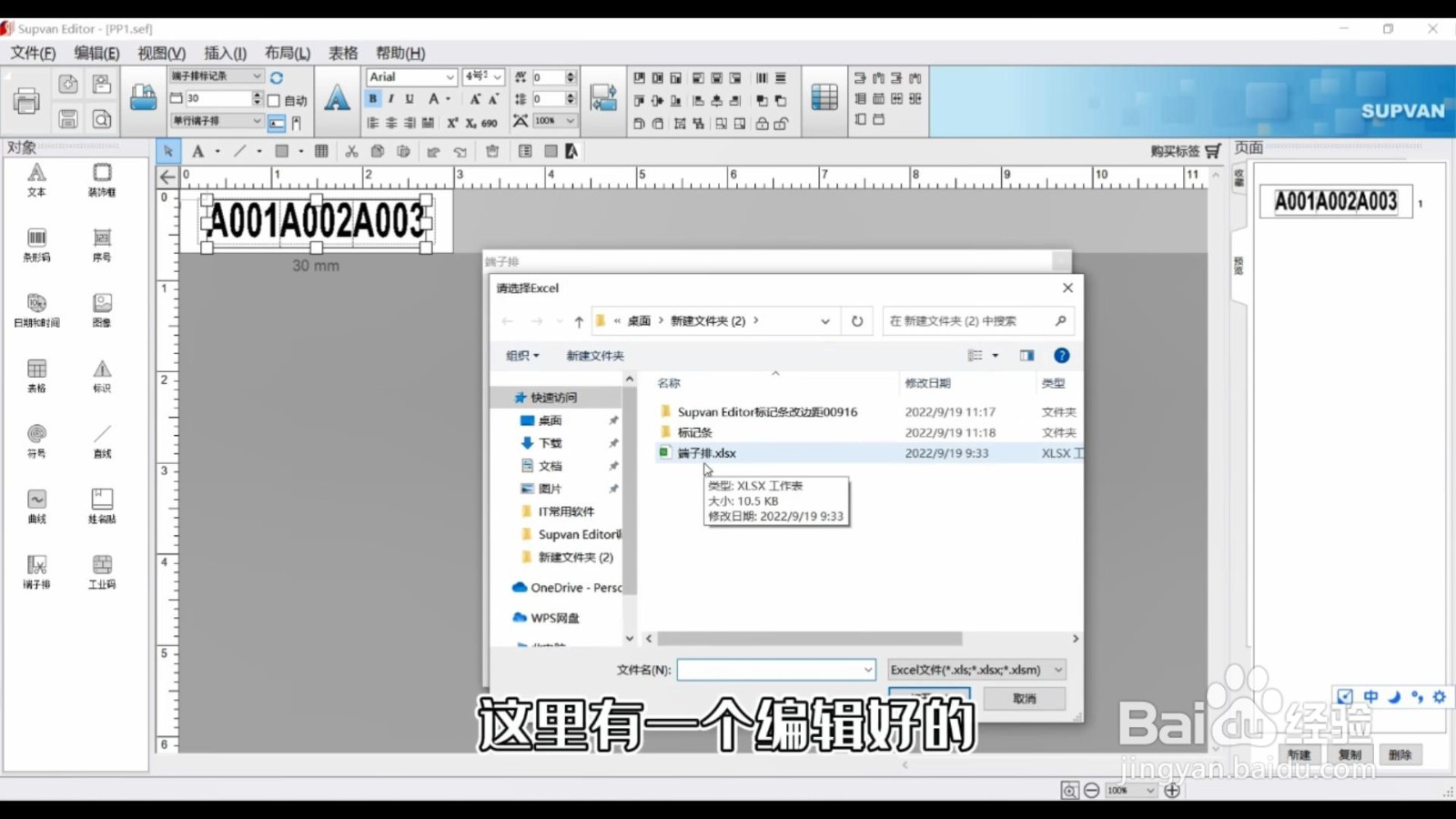Open the 插入(I) menu

(225, 53)
